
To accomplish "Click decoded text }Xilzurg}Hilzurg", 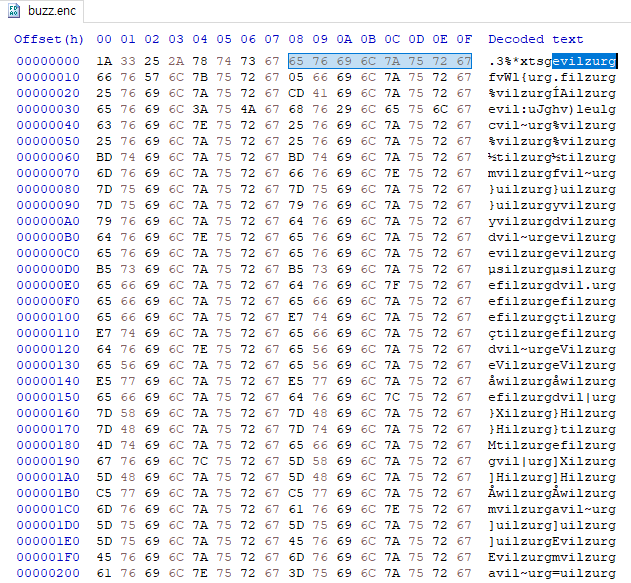I will pyautogui.click(x=552, y=413).
